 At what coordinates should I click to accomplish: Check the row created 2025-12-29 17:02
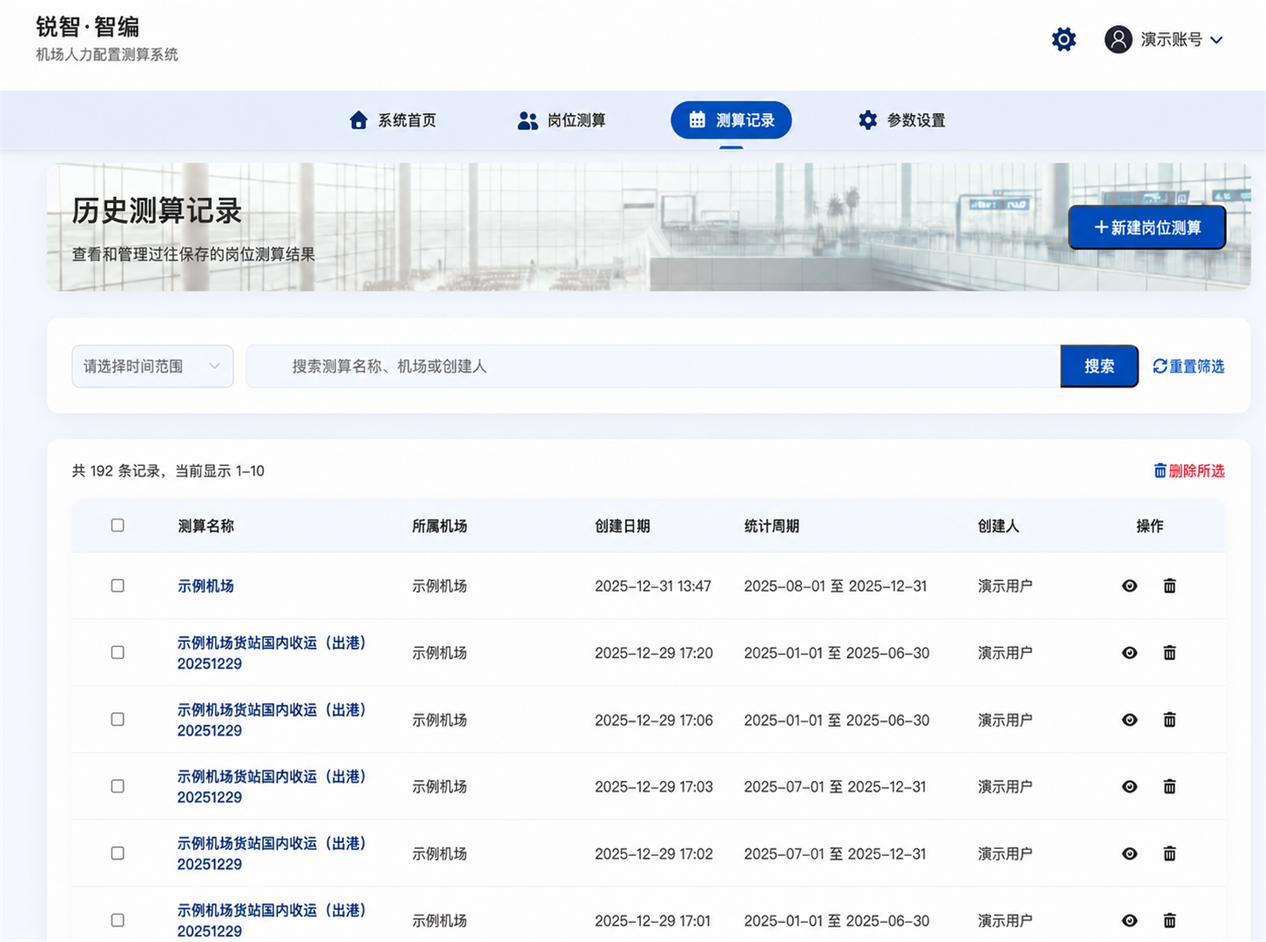click(117, 853)
